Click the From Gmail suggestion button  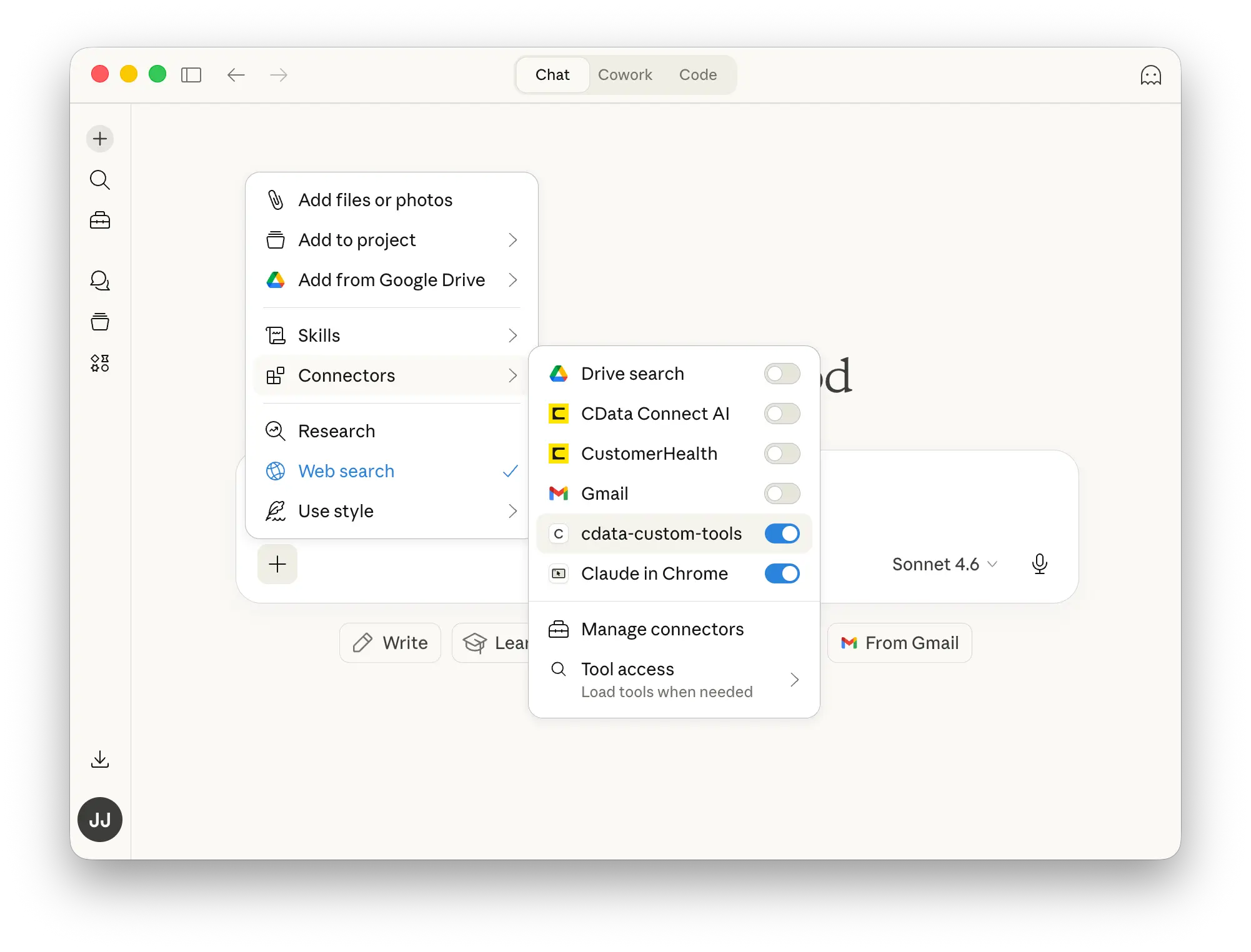click(899, 643)
